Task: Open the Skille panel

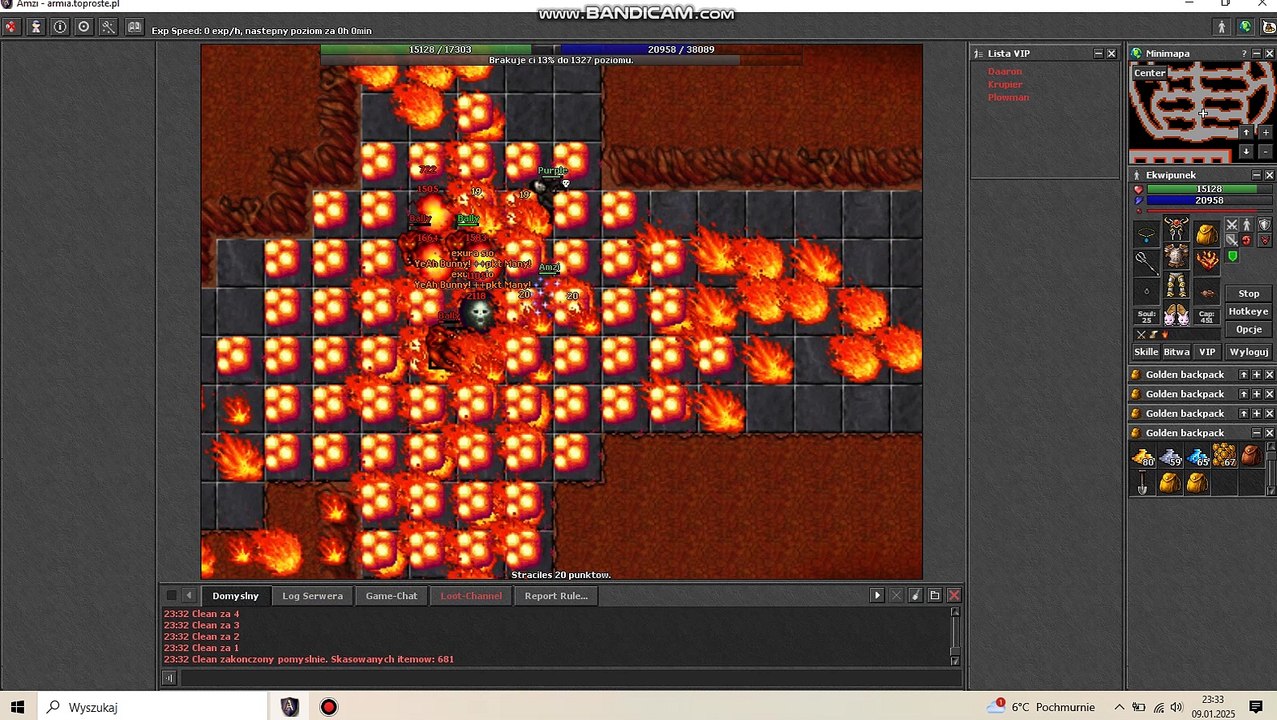Action: tap(1147, 352)
